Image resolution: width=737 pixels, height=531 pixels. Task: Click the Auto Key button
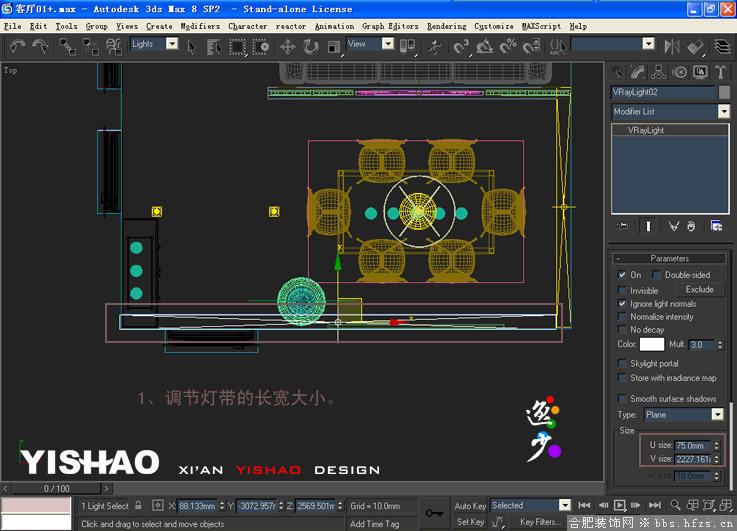click(470, 506)
